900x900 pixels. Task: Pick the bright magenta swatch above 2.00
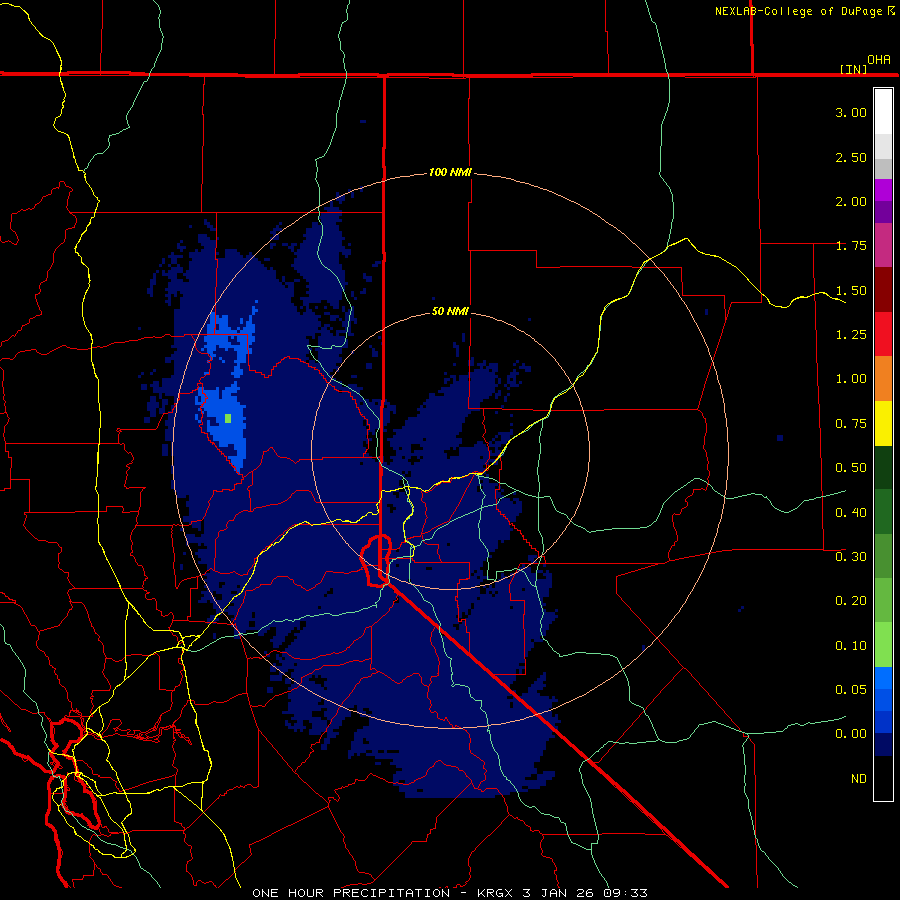[883, 190]
